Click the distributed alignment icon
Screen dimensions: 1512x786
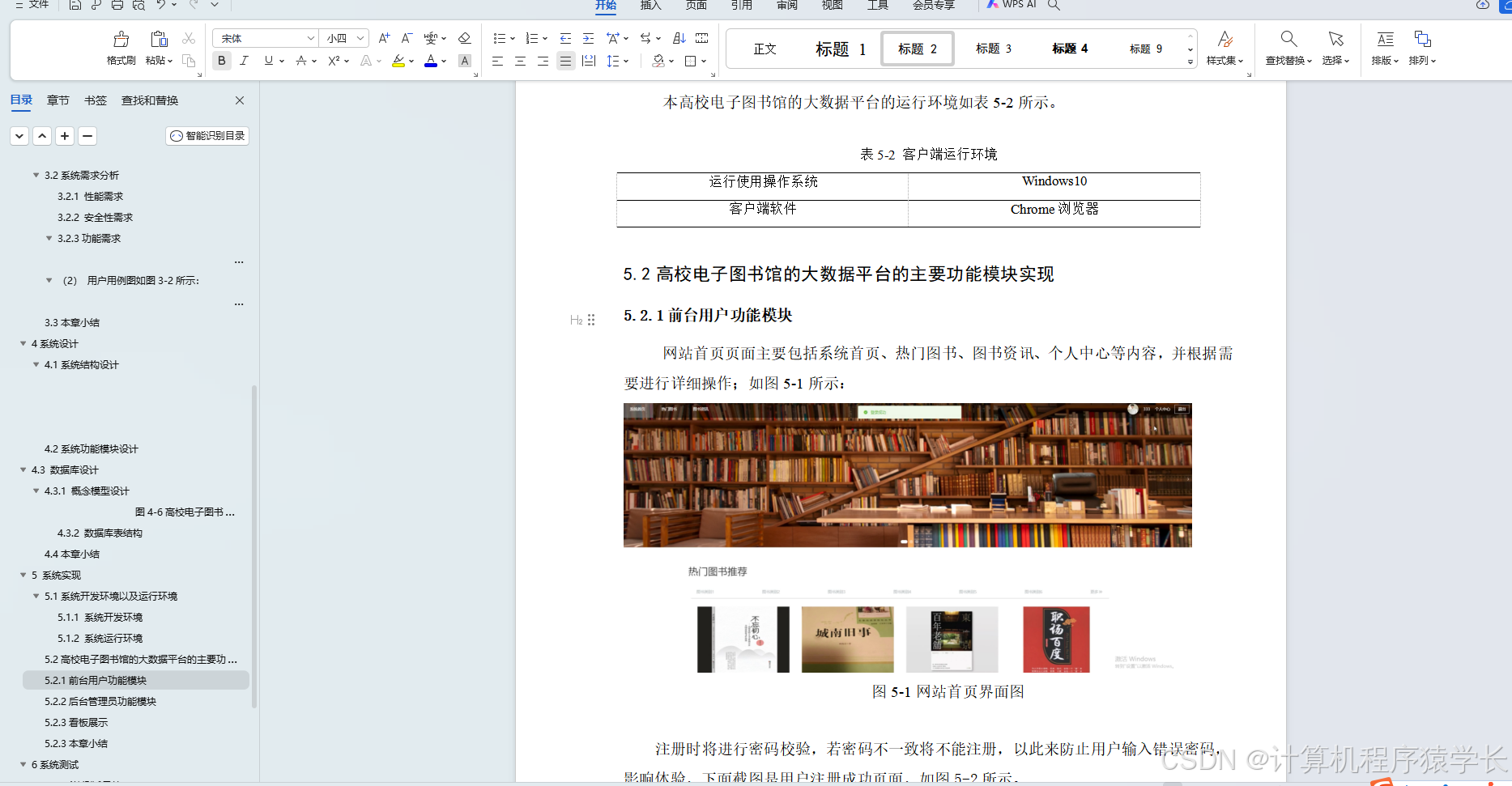(589, 61)
